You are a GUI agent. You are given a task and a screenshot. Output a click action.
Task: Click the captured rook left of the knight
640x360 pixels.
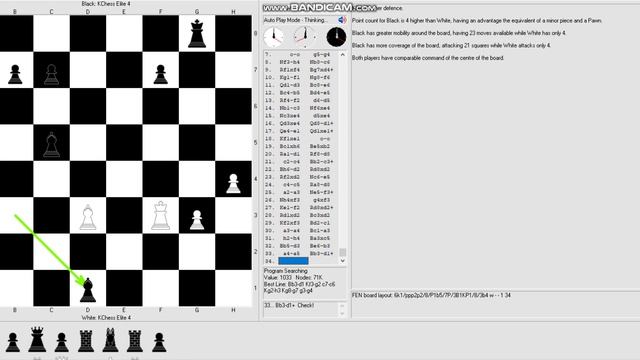coord(86,341)
